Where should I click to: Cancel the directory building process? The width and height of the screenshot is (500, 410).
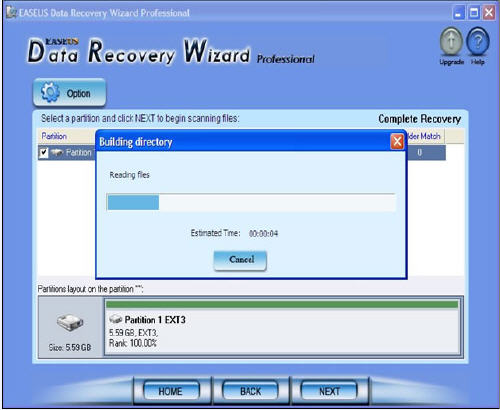click(x=240, y=260)
